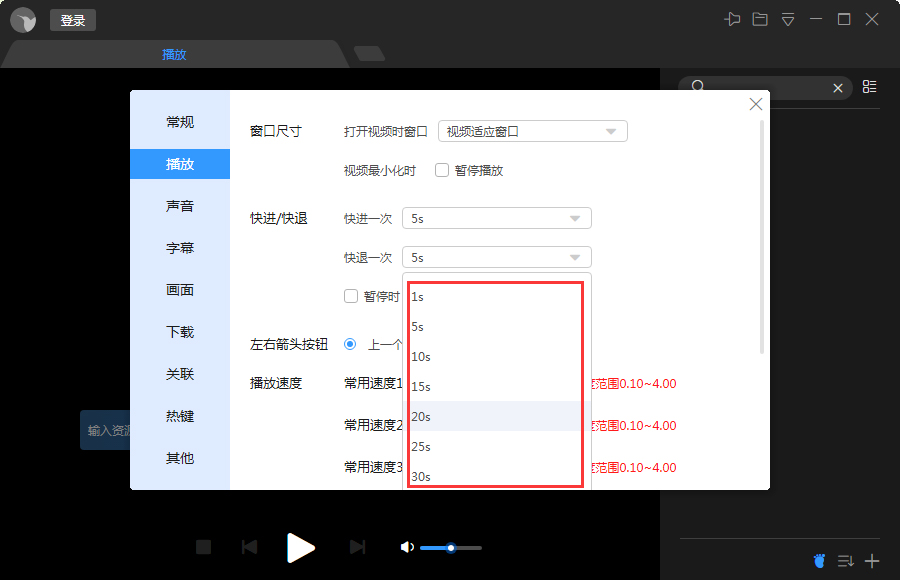This screenshot has width=900, height=580.
Task: Click the mute speaker icon in playback bar
Action: 406,547
